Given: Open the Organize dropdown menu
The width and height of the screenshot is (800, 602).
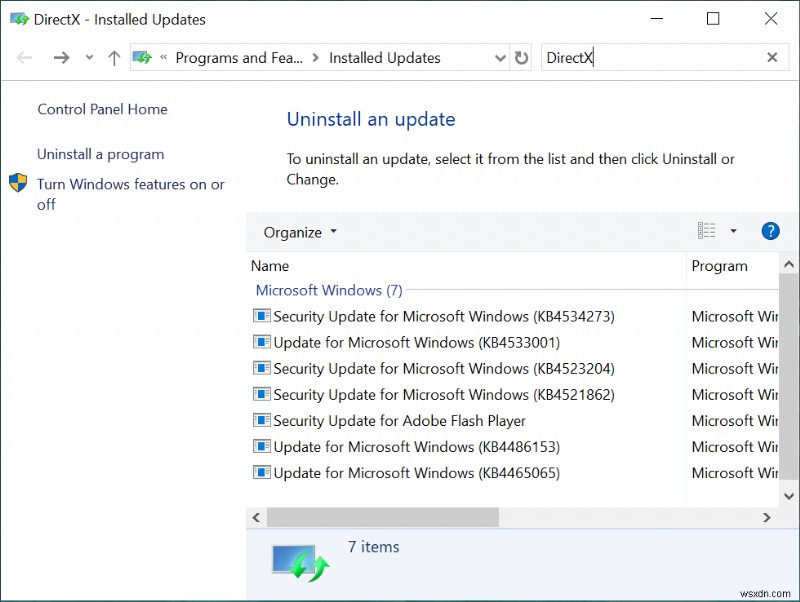Looking at the screenshot, I should click(297, 231).
